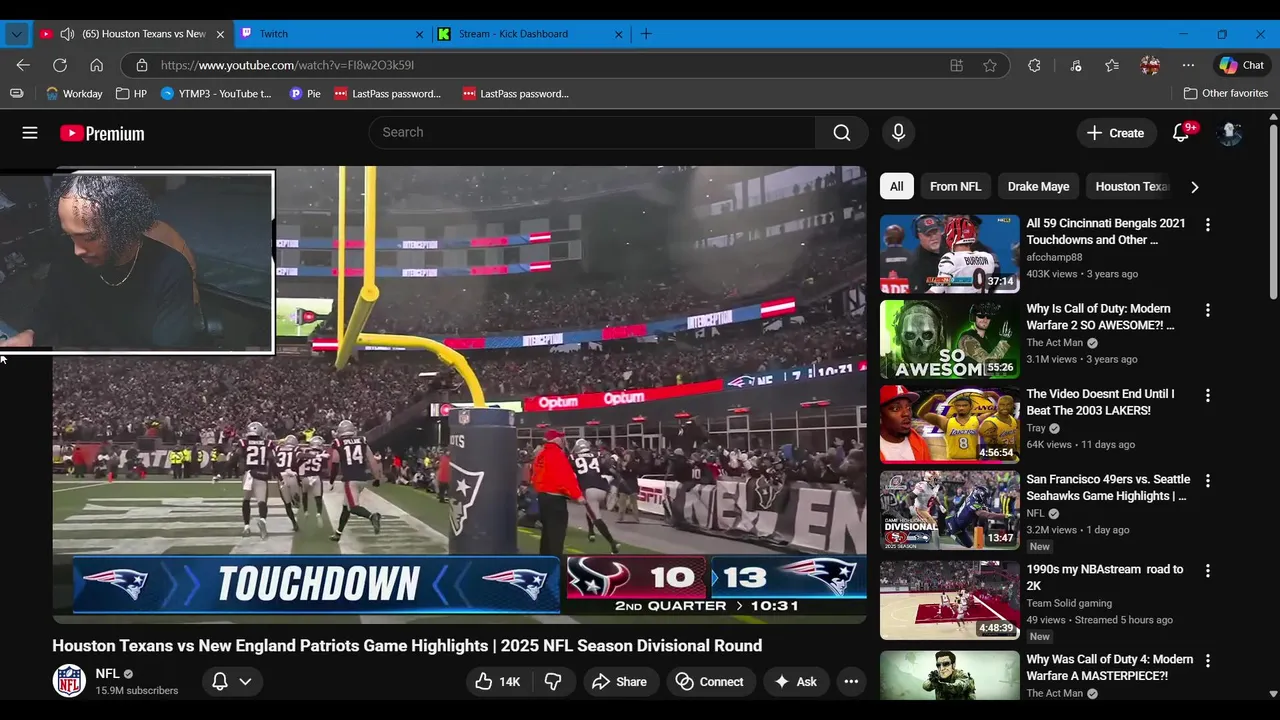Click the browser address bar URL
The width and height of the screenshot is (1280, 720).
pos(287,65)
